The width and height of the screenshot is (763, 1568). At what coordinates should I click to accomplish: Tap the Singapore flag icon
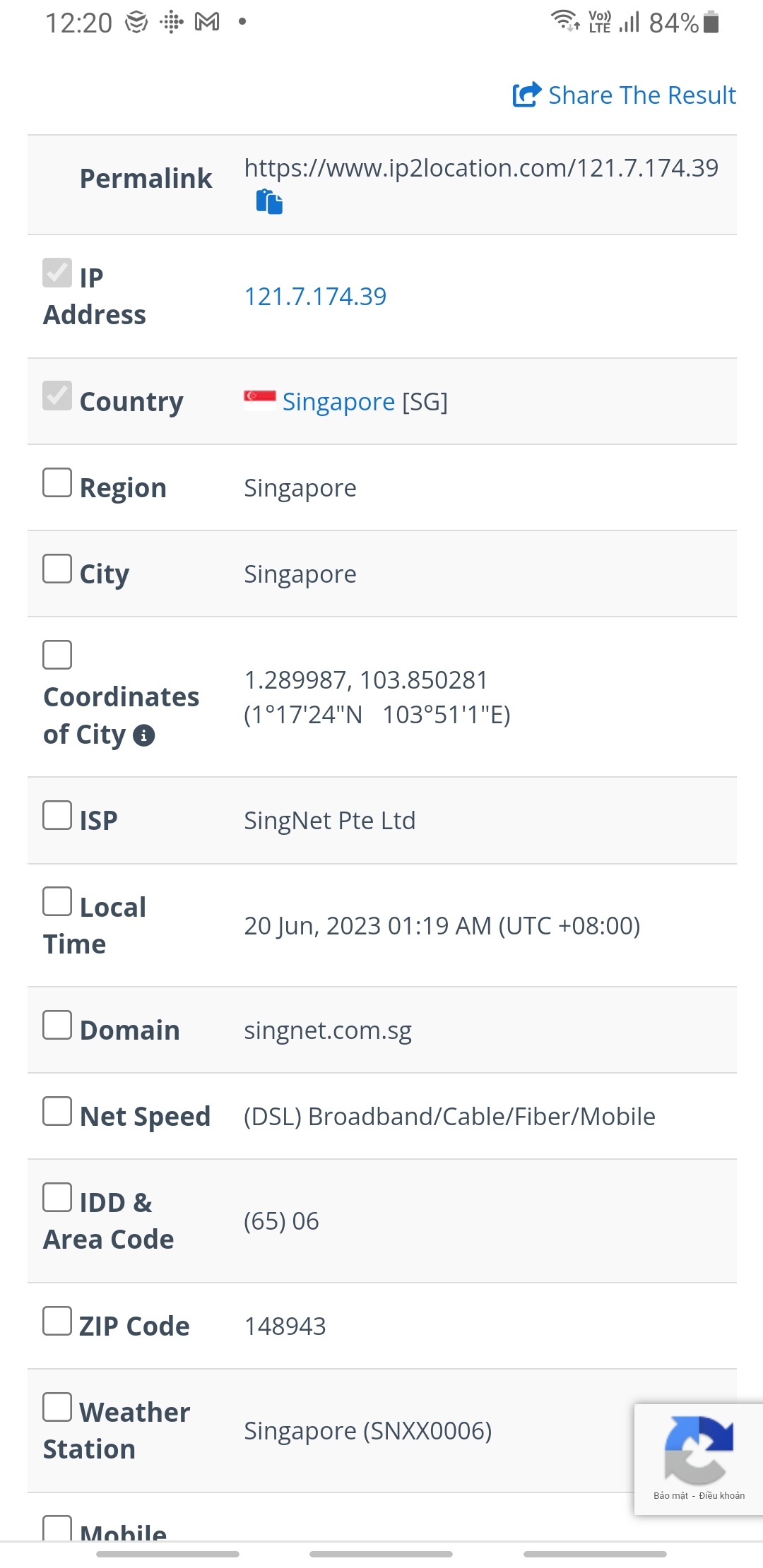point(259,400)
